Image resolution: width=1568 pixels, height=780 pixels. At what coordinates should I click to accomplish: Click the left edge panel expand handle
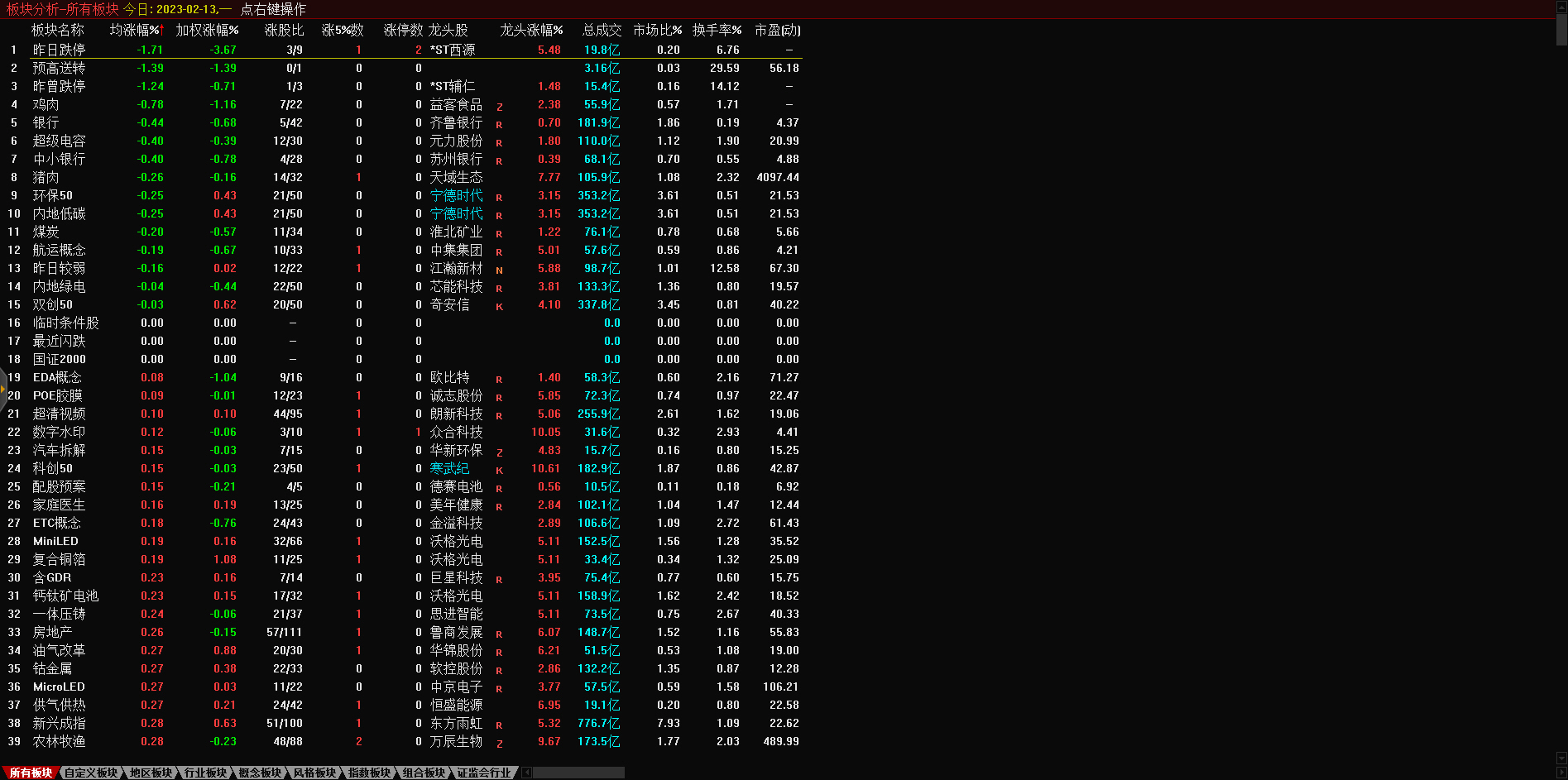pos(3,389)
